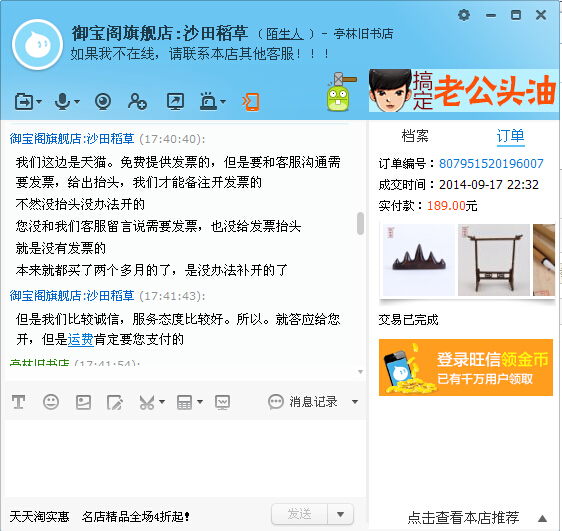Image resolution: width=562 pixels, height=531 pixels.
Task: Insert a picture with image icon
Action: [x=83, y=402]
